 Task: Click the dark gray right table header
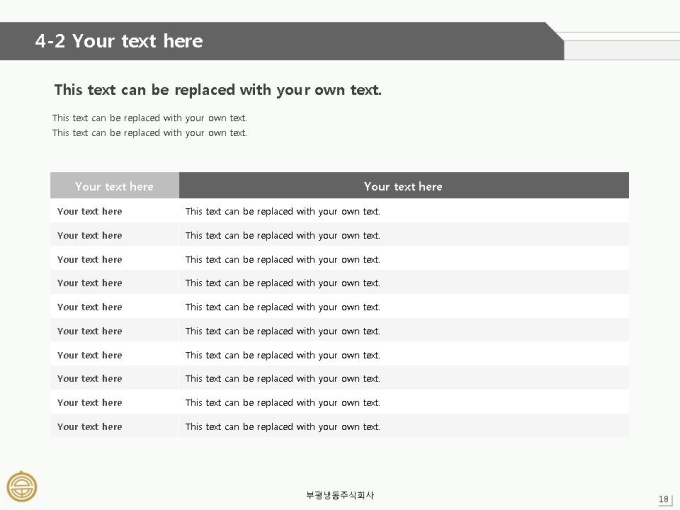pos(404,186)
